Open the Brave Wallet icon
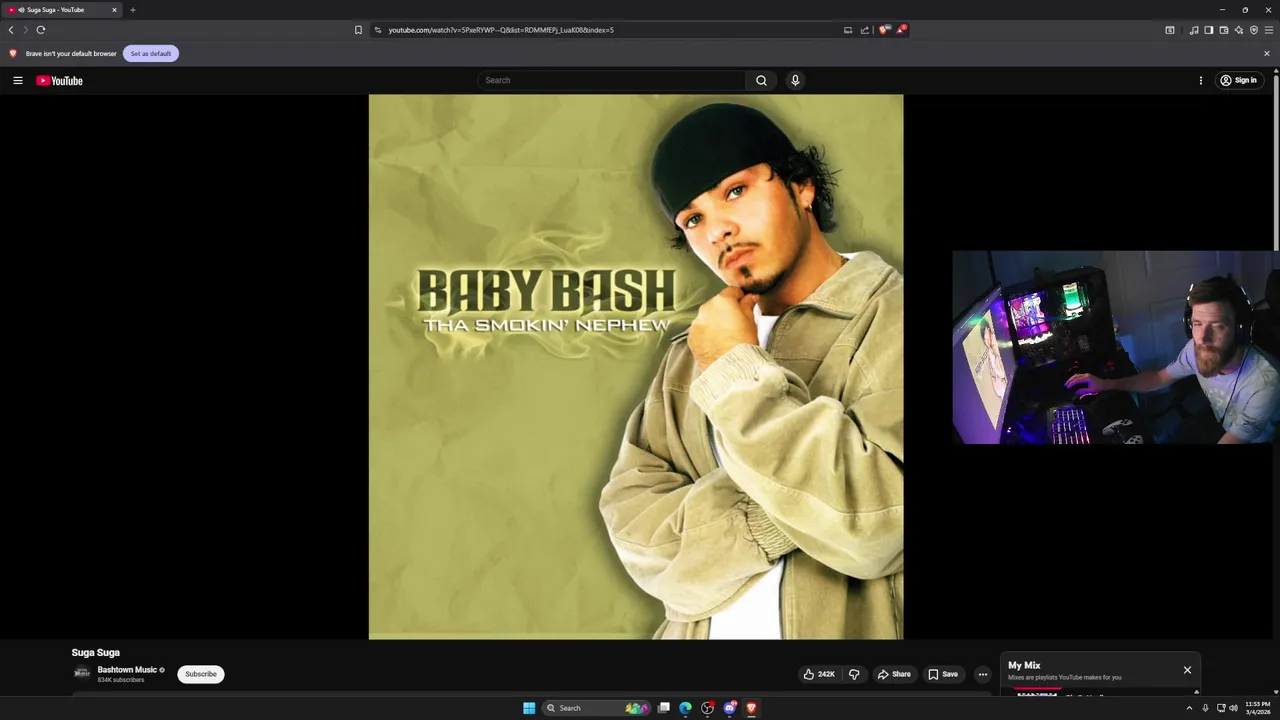The image size is (1280, 720). click(x=1224, y=30)
